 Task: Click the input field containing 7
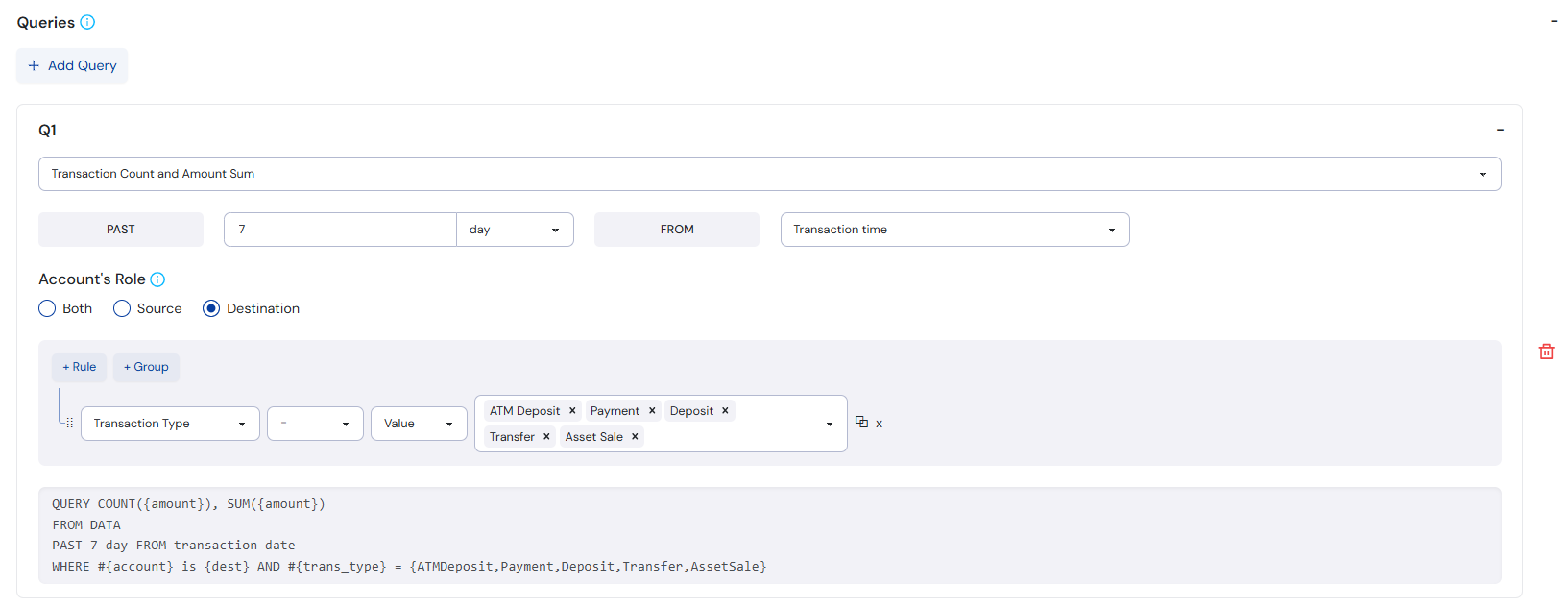point(340,230)
